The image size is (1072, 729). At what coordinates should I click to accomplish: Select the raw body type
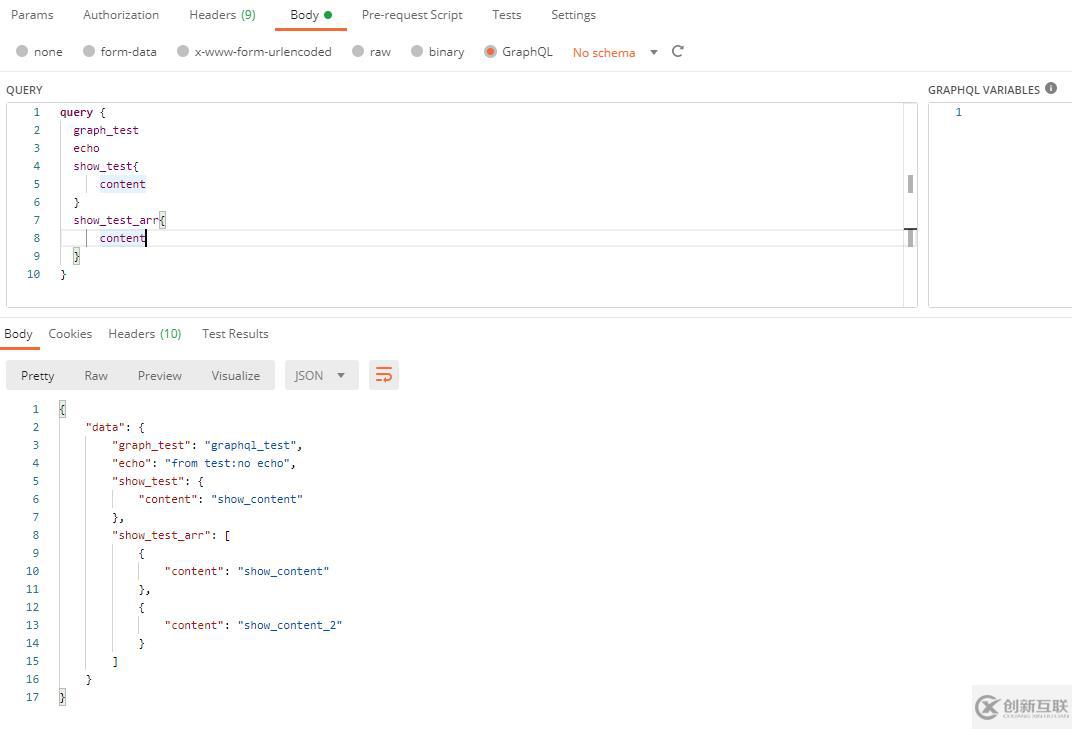coord(371,51)
